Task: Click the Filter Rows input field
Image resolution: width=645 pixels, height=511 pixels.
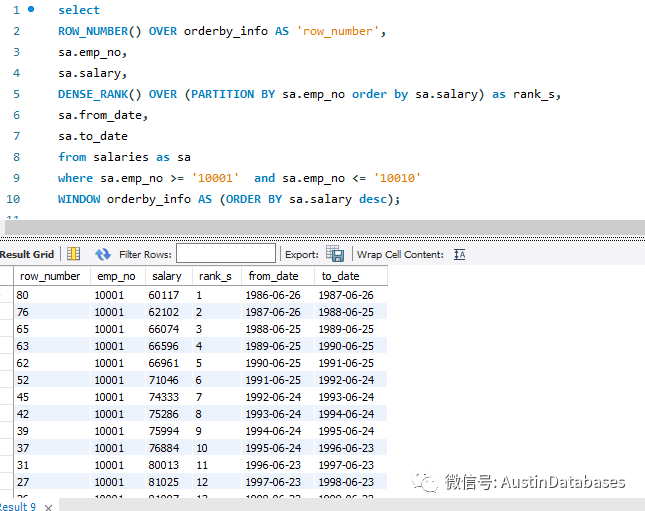Action: coord(225,254)
